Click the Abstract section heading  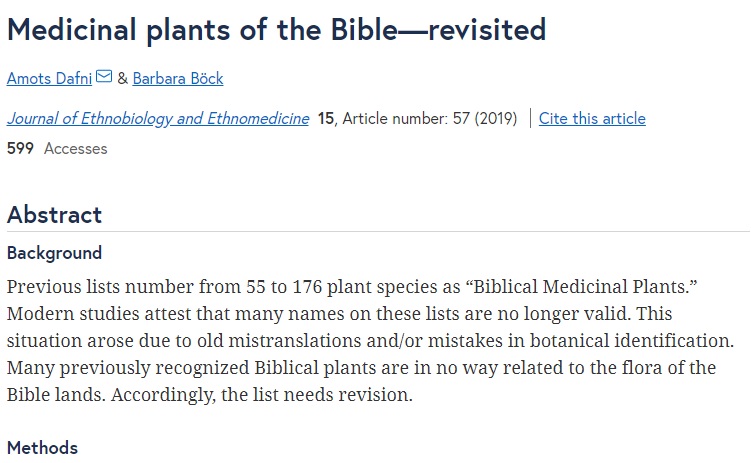tap(54, 215)
